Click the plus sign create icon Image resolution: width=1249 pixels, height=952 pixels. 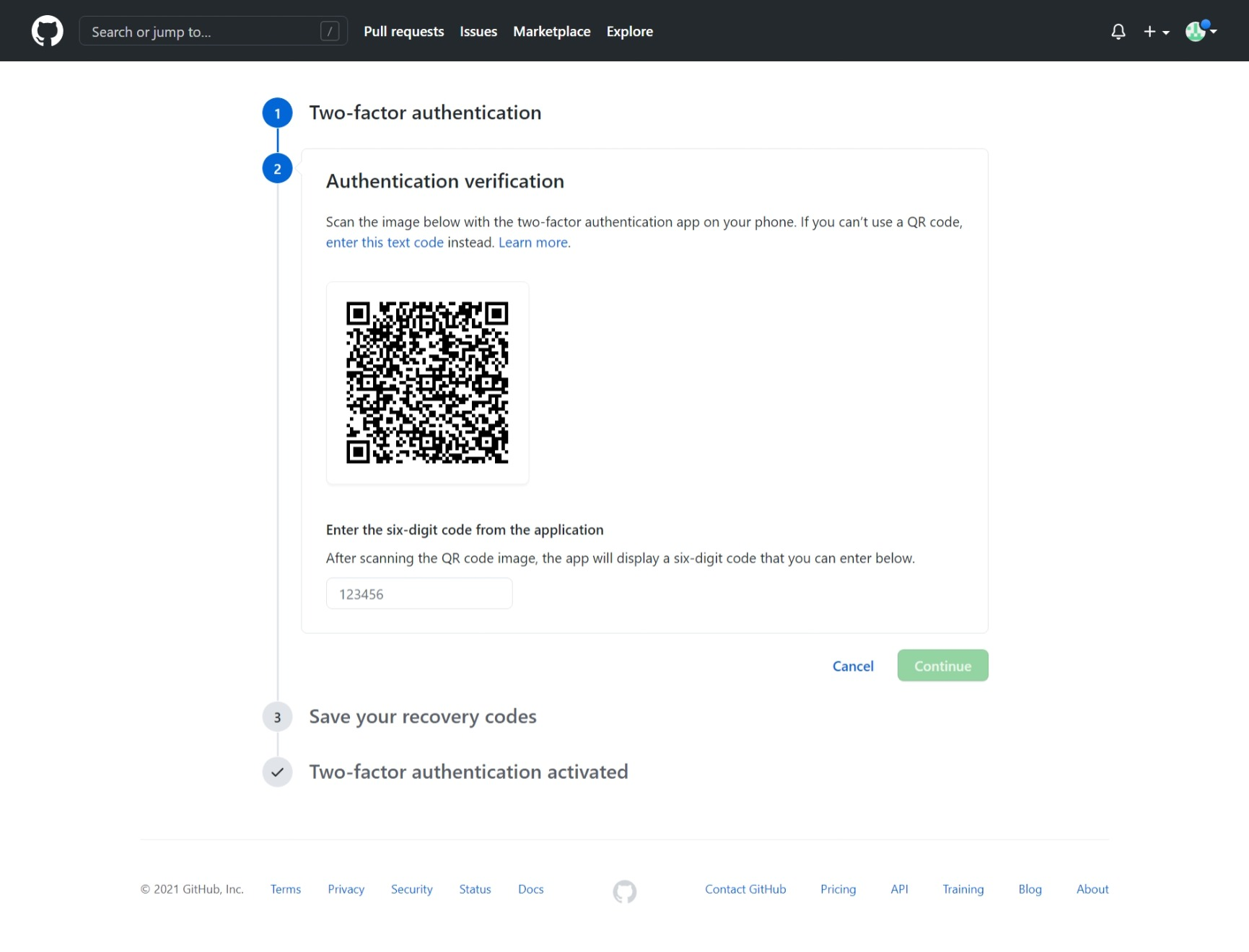[x=1149, y=31]
